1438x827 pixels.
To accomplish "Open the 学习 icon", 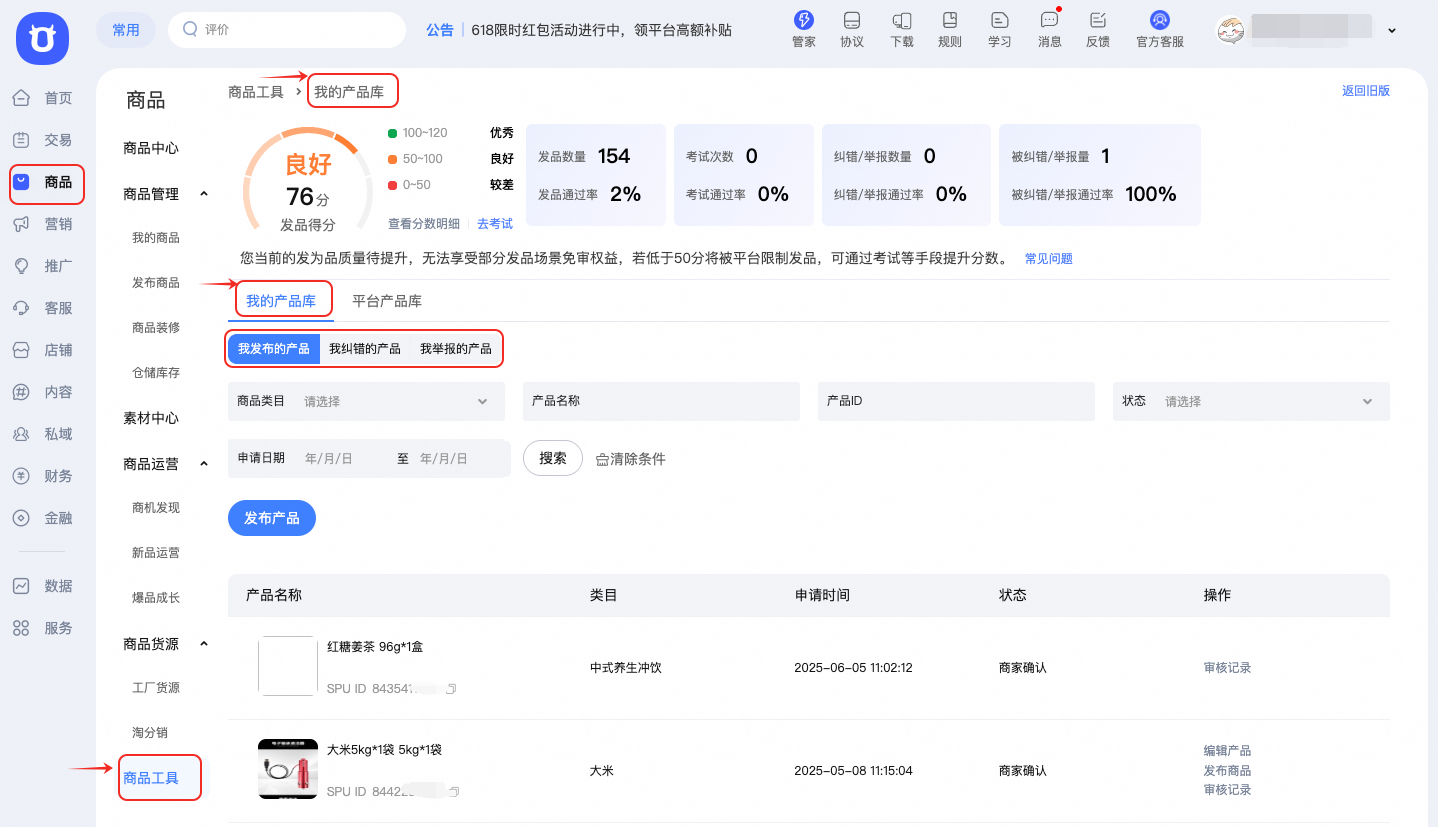I will pos(999,20).
